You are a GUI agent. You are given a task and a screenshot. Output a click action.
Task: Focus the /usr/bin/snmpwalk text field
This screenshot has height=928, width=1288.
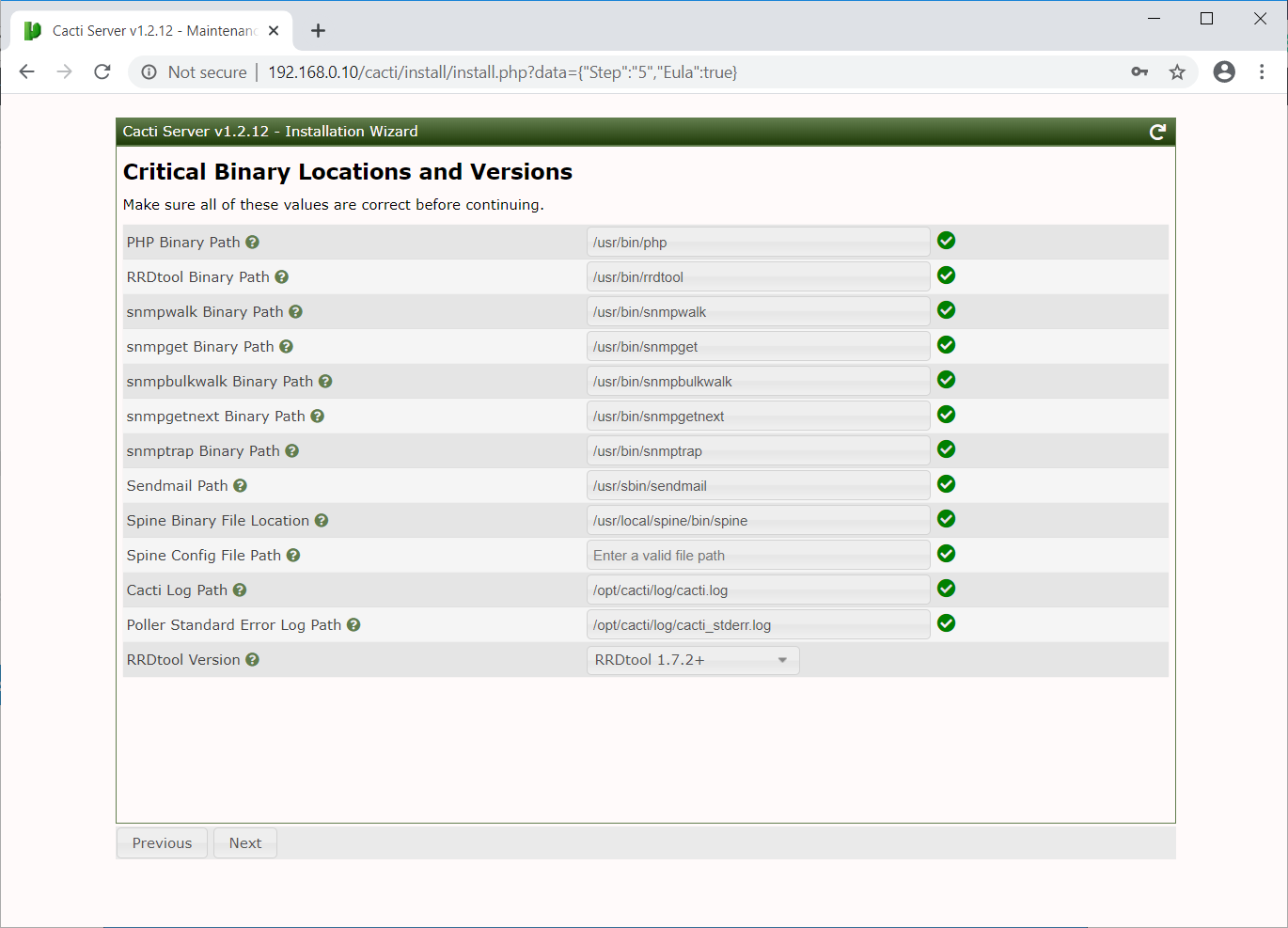click(759, 312)
